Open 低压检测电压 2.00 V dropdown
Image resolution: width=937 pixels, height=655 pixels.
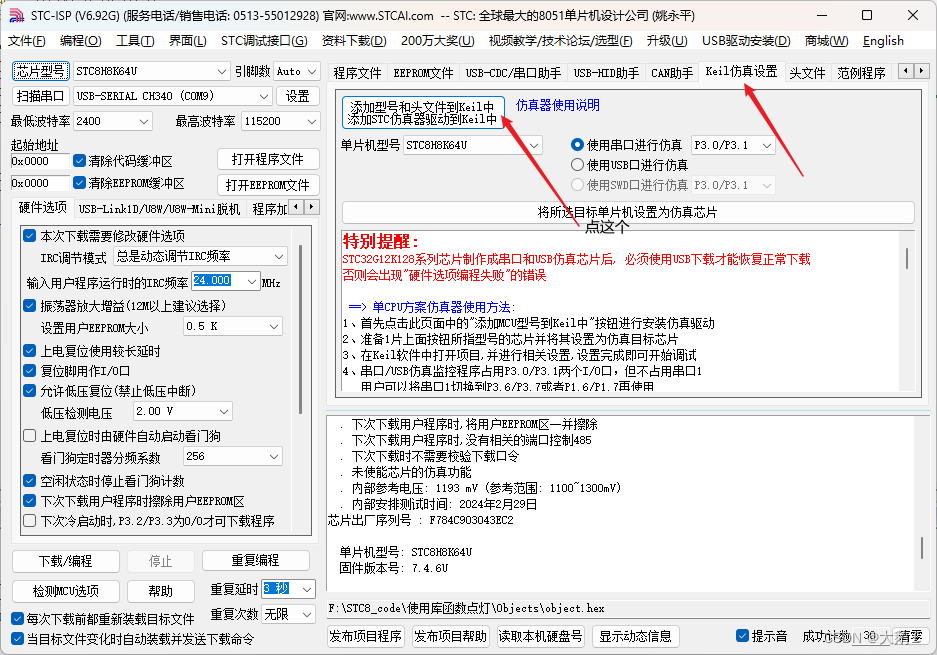182,411
